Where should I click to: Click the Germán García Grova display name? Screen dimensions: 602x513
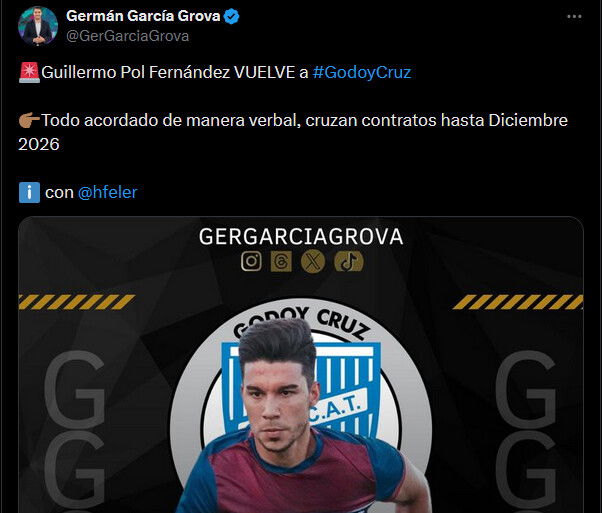point(143,16)
